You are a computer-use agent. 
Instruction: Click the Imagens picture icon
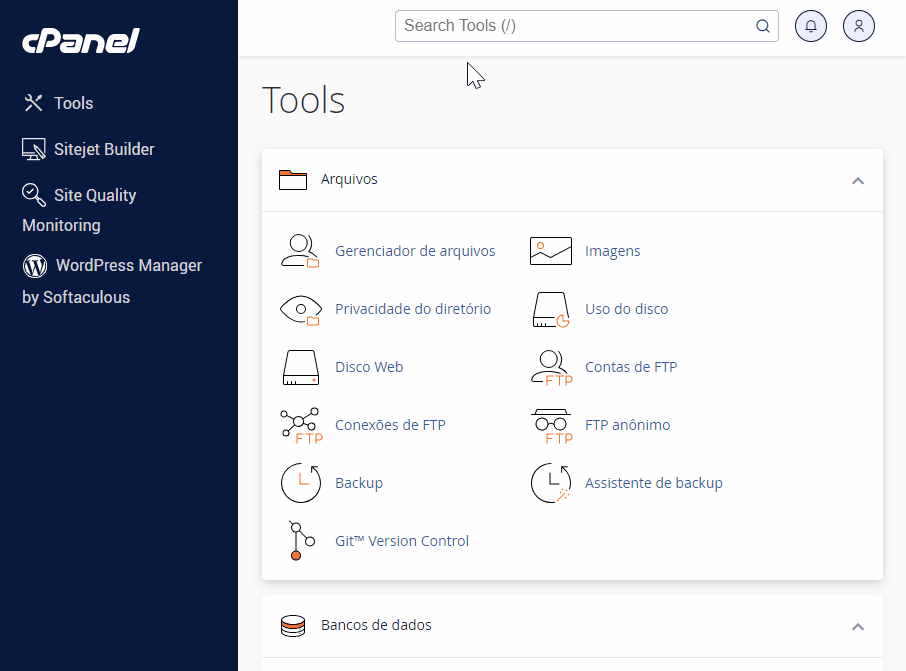pyautogui.click(x=551, y=251)
